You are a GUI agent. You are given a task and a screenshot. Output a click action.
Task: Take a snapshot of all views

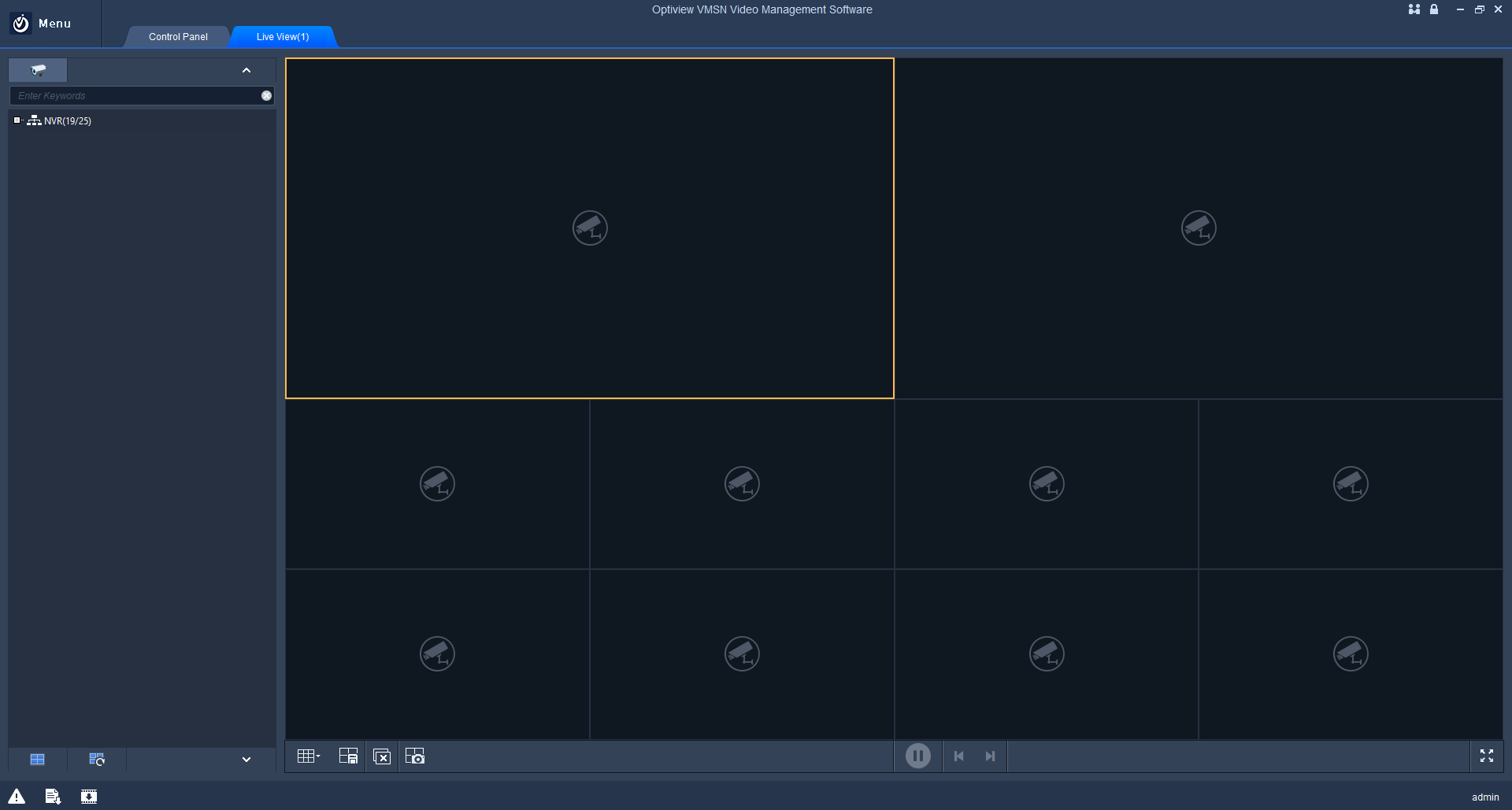(x=415, y=756)
